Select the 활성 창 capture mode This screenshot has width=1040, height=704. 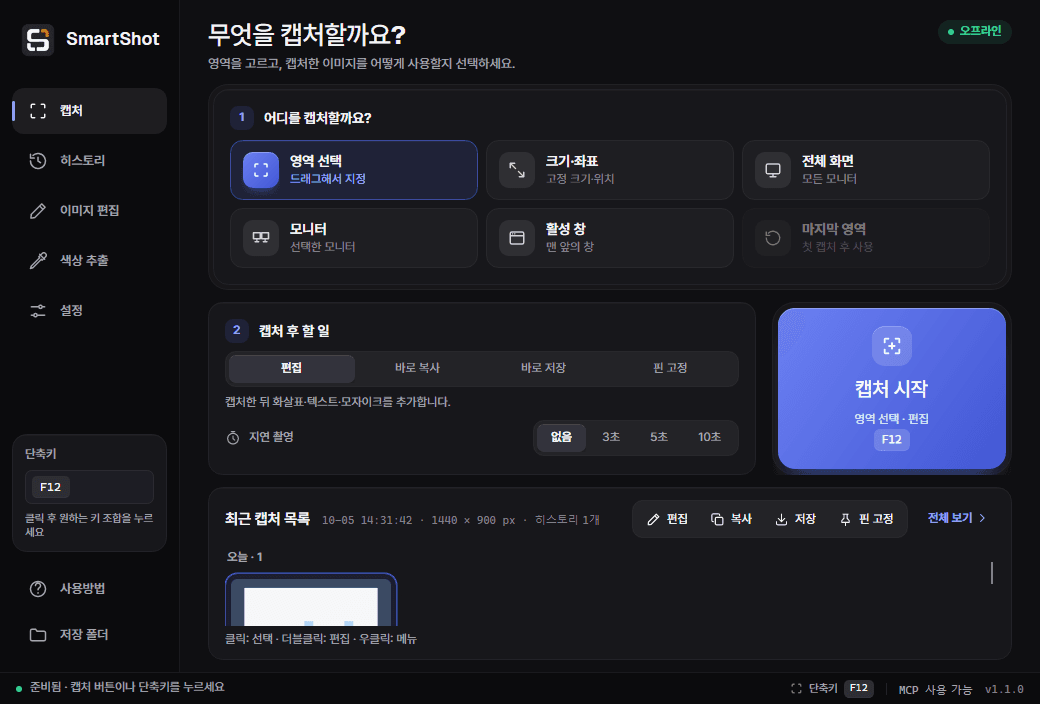click(610, 238)
